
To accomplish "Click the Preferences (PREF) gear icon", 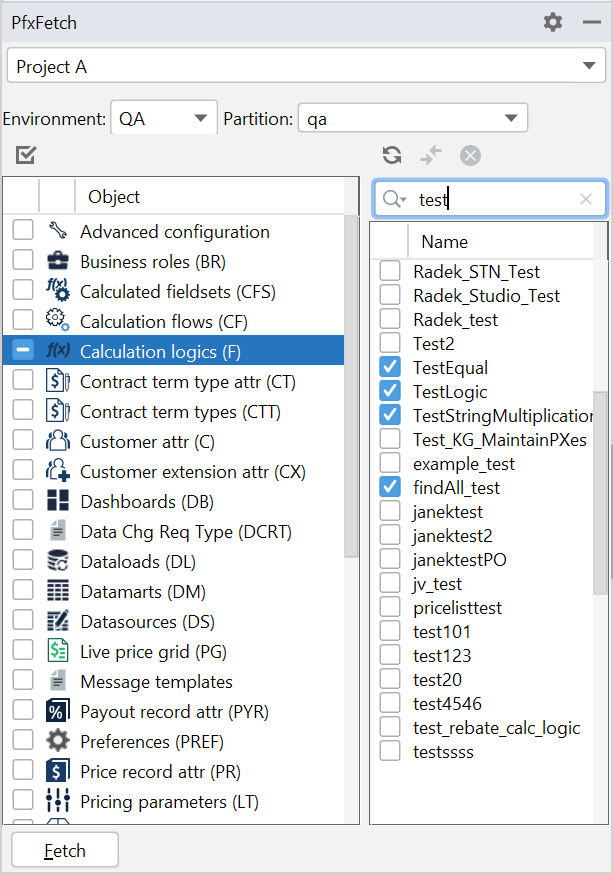I will coord(58,742).
